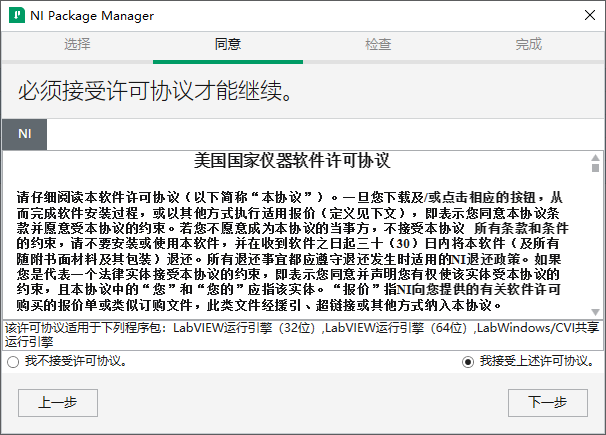Click the 必须接受许可协议才能继续 header text
This screenshot has width=606, height=435.
coord(155,93)
